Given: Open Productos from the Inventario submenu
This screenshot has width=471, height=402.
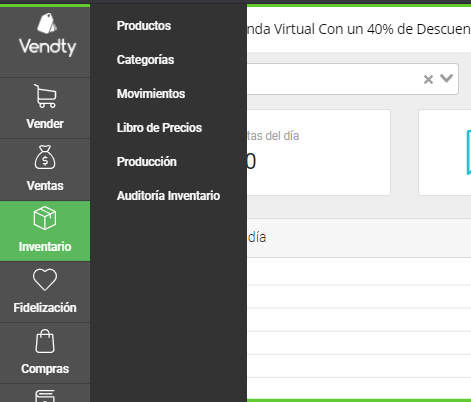Looking at the screenshot, I should 144,26.
